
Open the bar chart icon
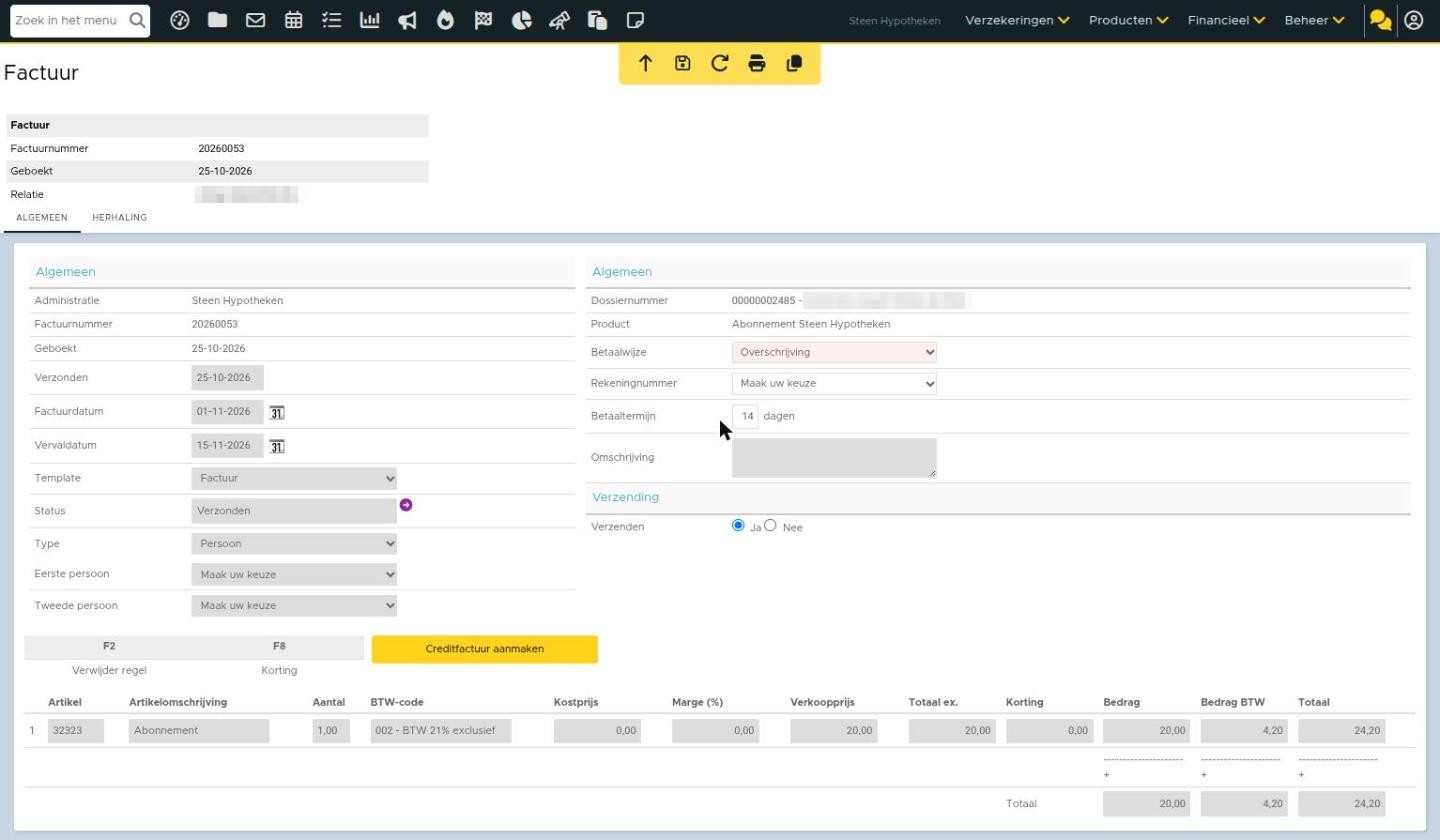pos(370,20)
